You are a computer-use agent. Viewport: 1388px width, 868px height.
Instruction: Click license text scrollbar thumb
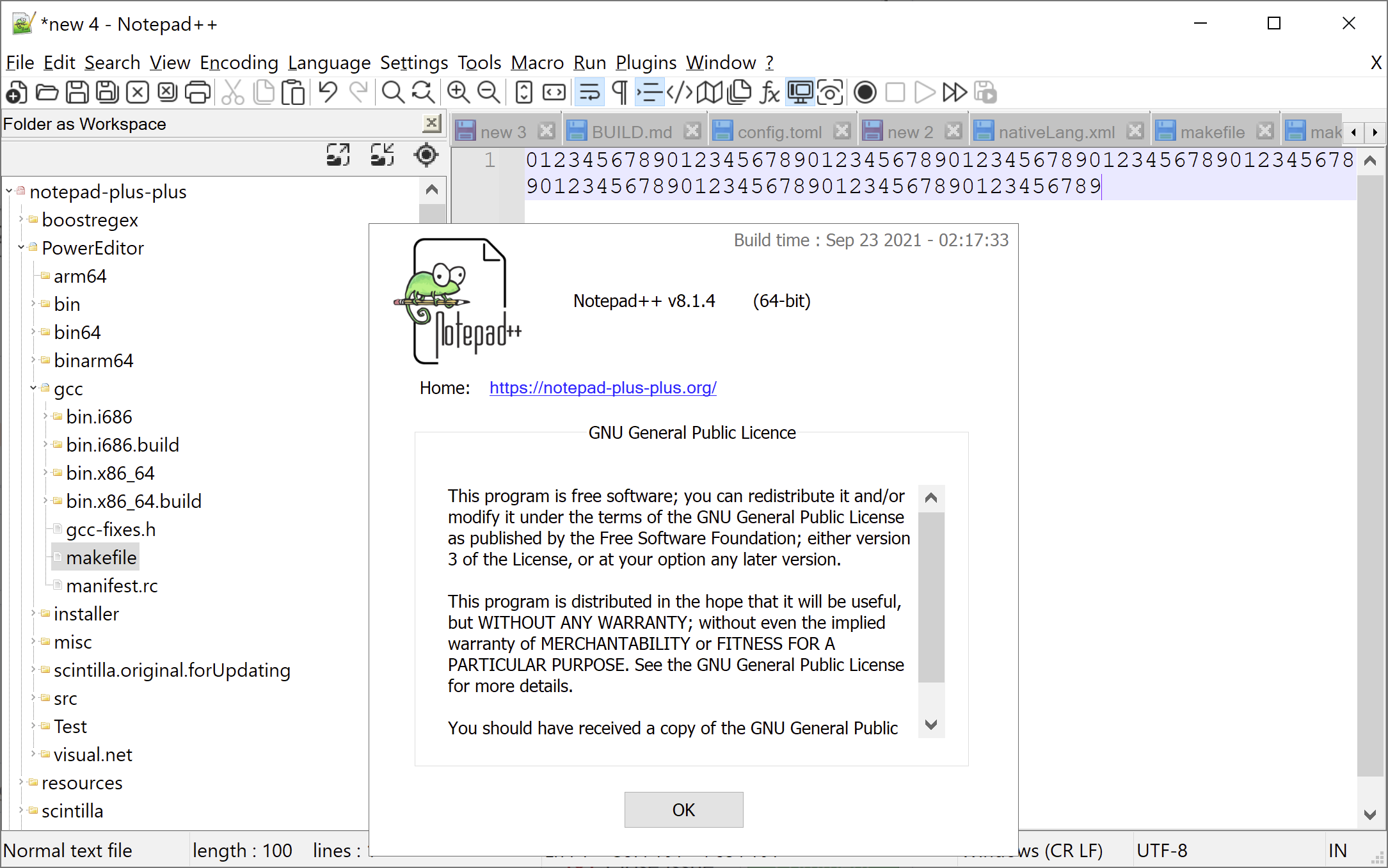pyautogui.click(x=931, y=596)
